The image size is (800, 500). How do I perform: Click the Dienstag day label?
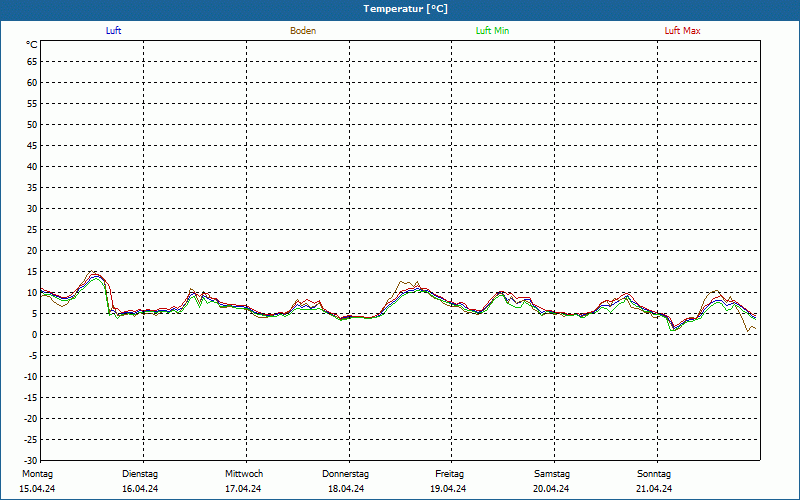140,474
